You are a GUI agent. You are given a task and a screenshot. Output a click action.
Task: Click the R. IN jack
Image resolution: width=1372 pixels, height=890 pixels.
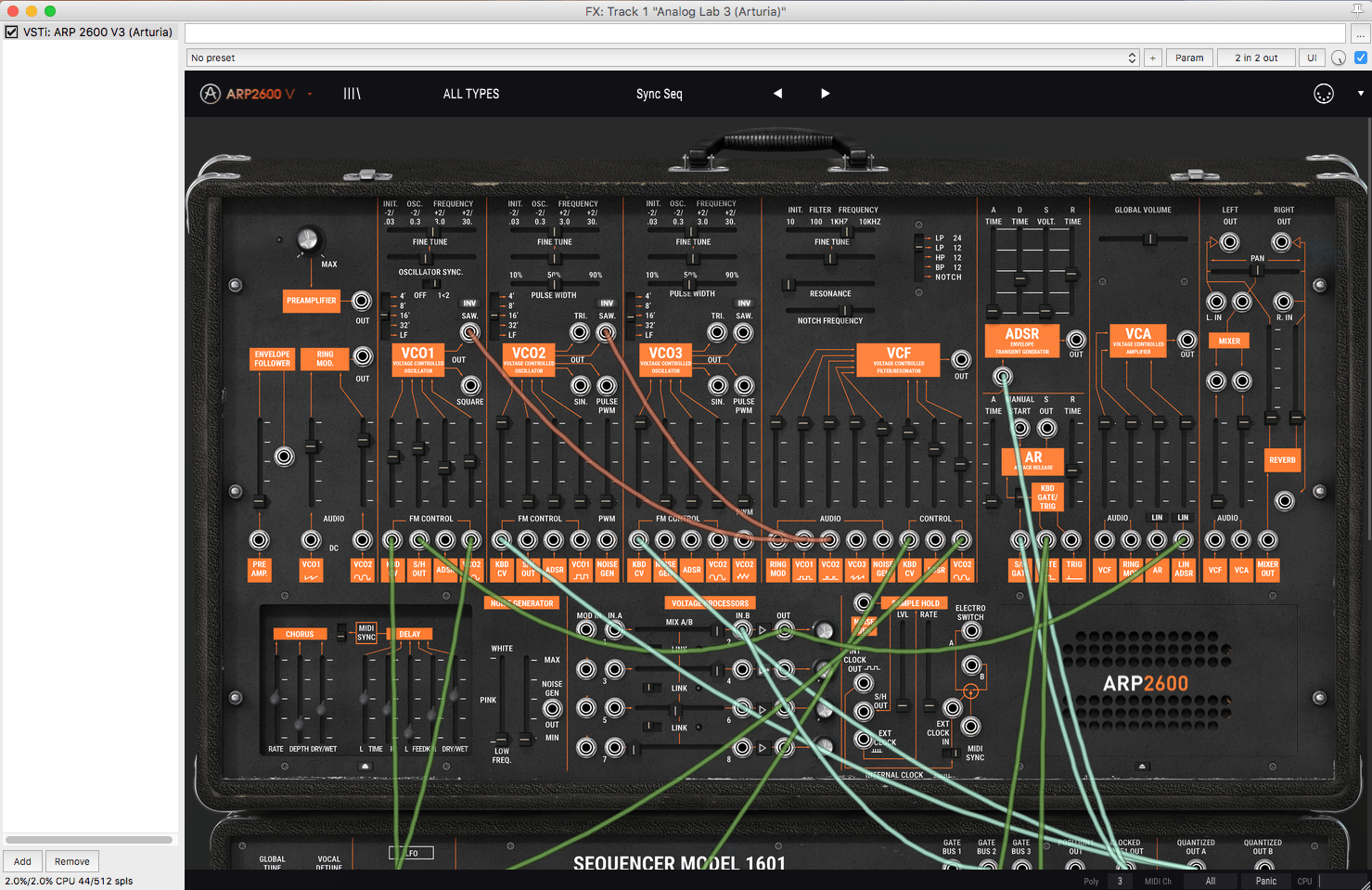point(1283,302)
